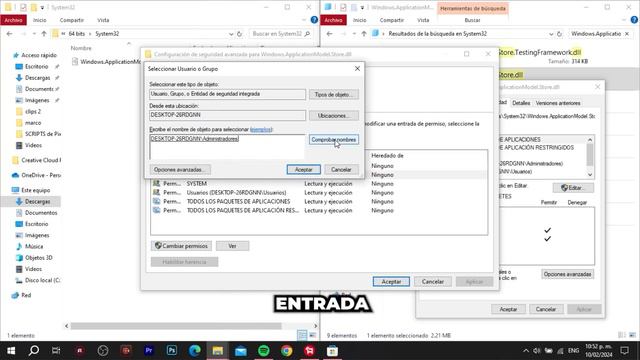Expand address bar history dropdown in System32 window
Viewport: 640px width, 360px height.
231,34
